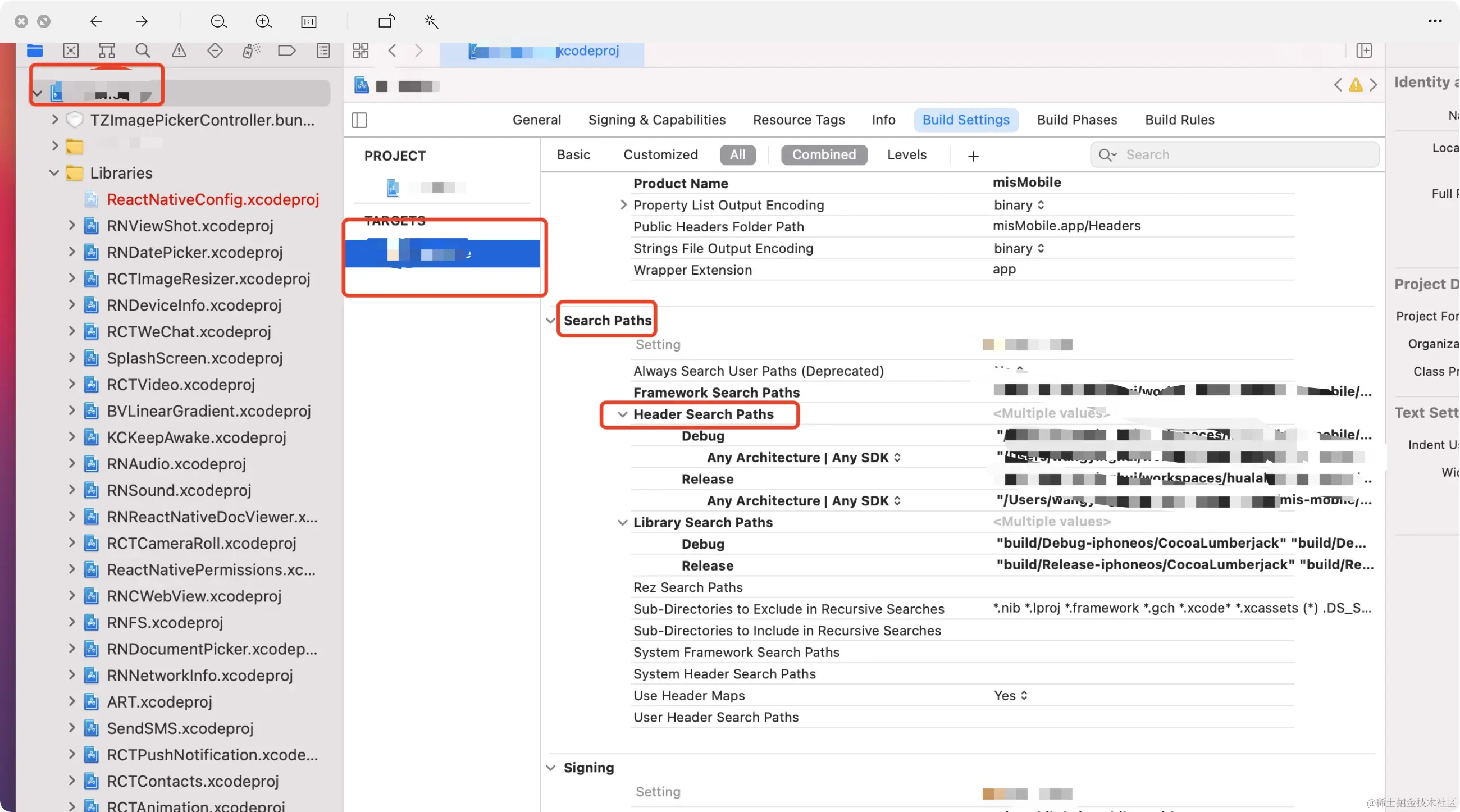Open the binary dropdown for Strings File Output Encoding
The width and height of the screenshot is (1460, 812).
point(1018,248)
